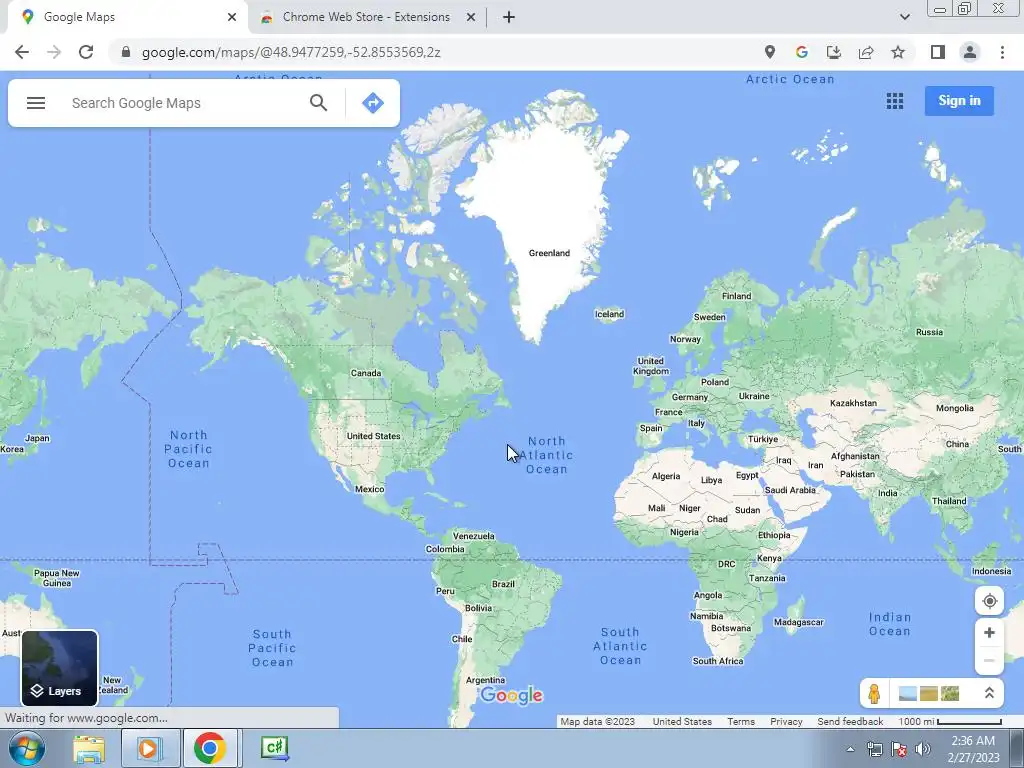
Task: Click the Mongolia label
Action: coord(955,408)
